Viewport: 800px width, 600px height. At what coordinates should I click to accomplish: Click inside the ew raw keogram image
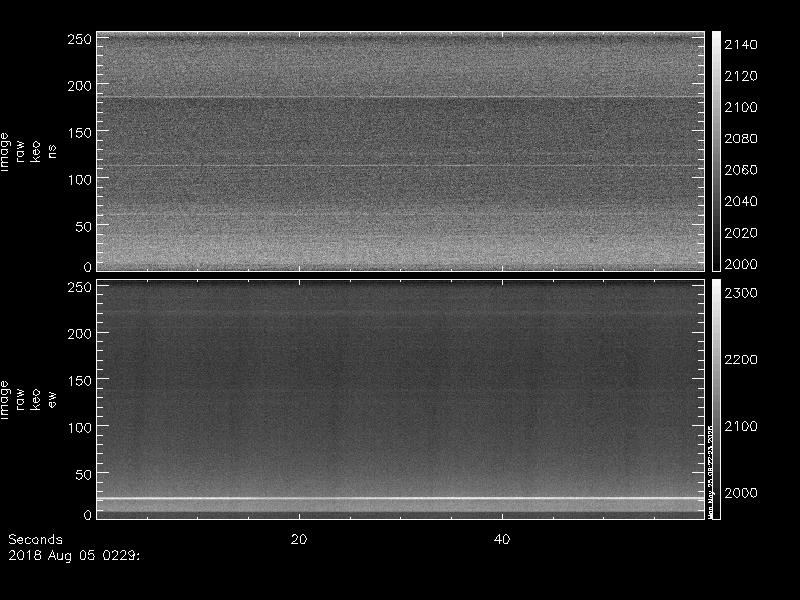pos(401,399)
